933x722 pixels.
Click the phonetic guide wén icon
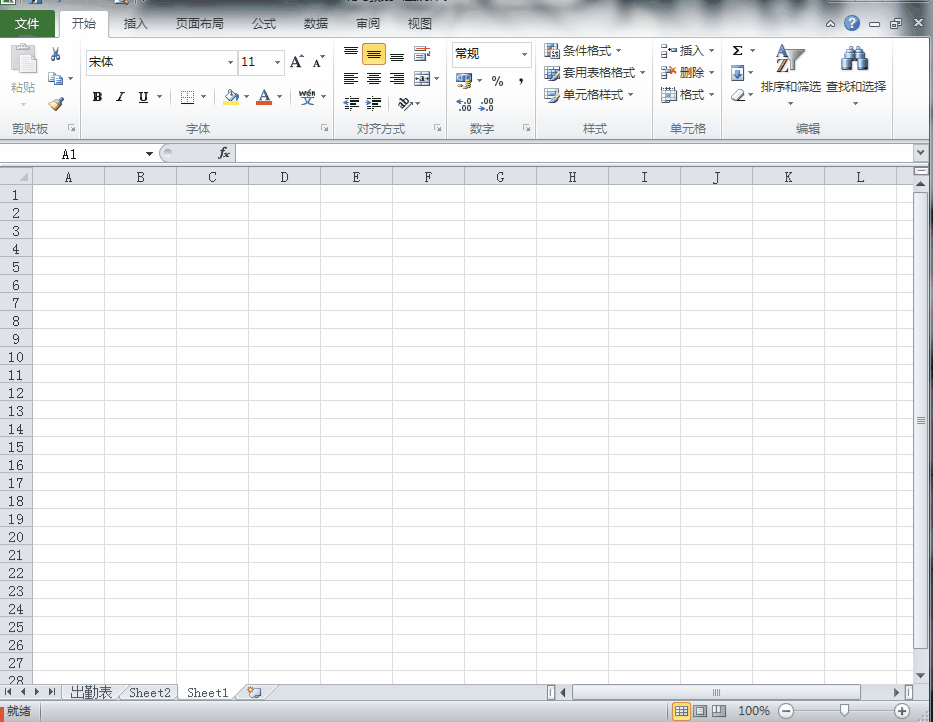tap(307, 96)
